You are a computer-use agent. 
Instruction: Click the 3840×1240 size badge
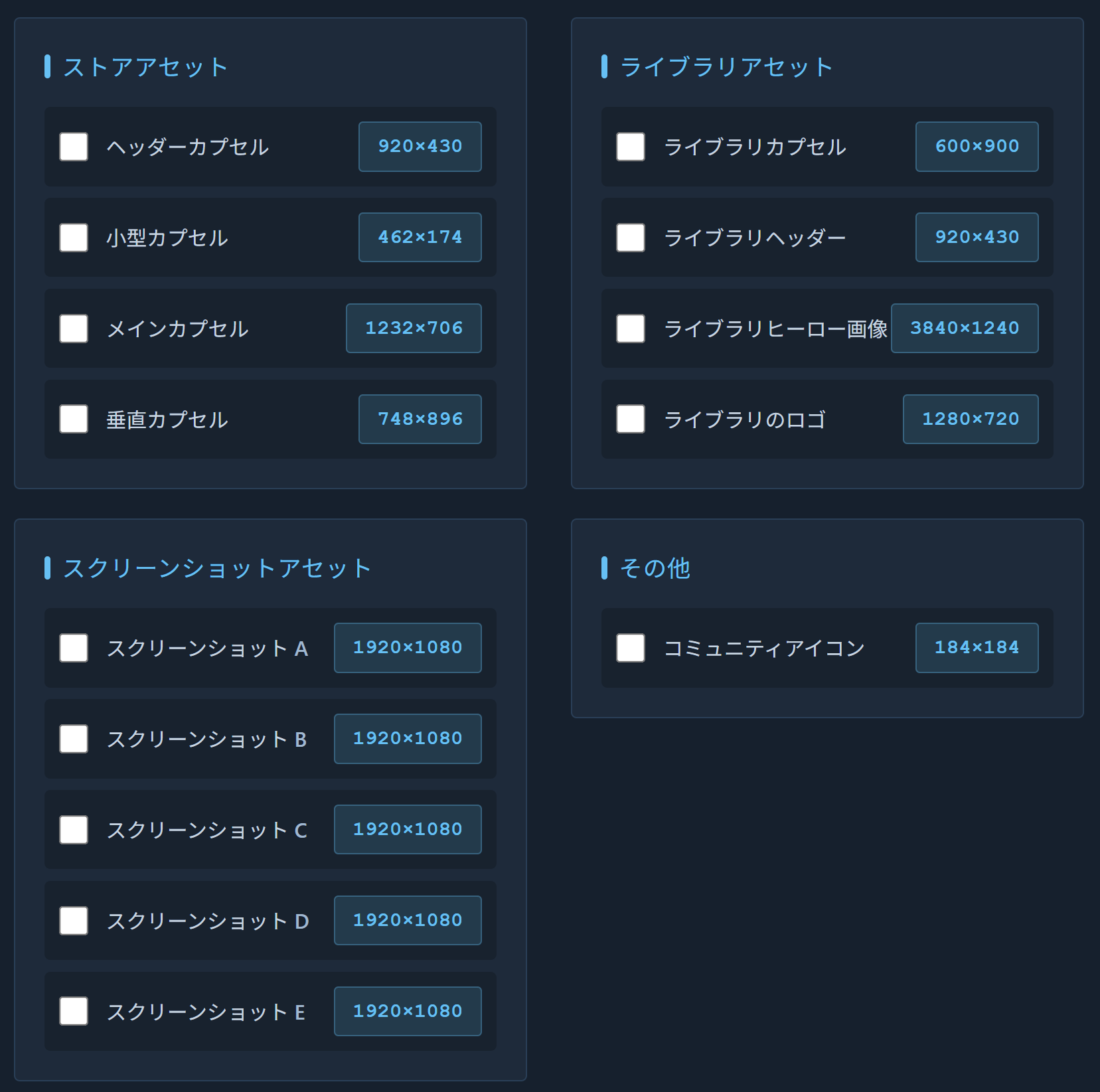click(x=965, y=329)
